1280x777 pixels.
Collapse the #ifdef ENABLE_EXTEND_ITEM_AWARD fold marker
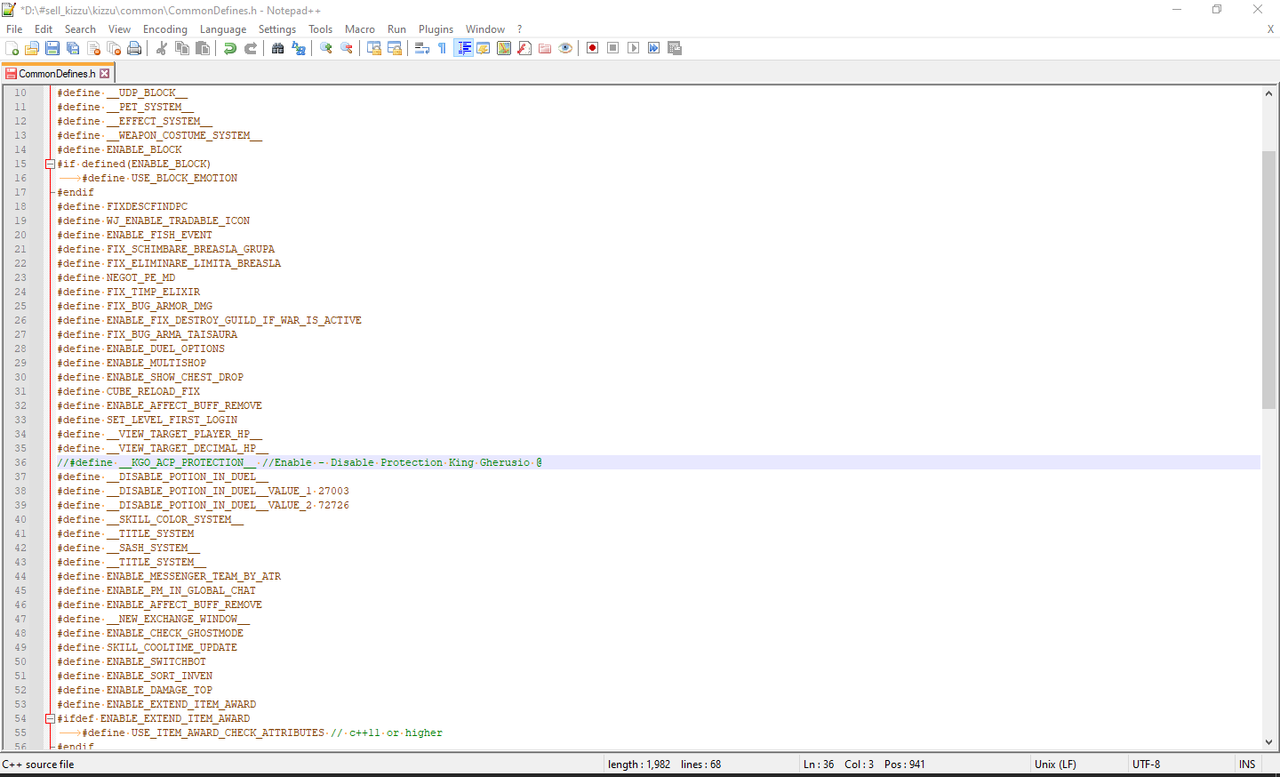pyautogui.click(x=50, y=719)
